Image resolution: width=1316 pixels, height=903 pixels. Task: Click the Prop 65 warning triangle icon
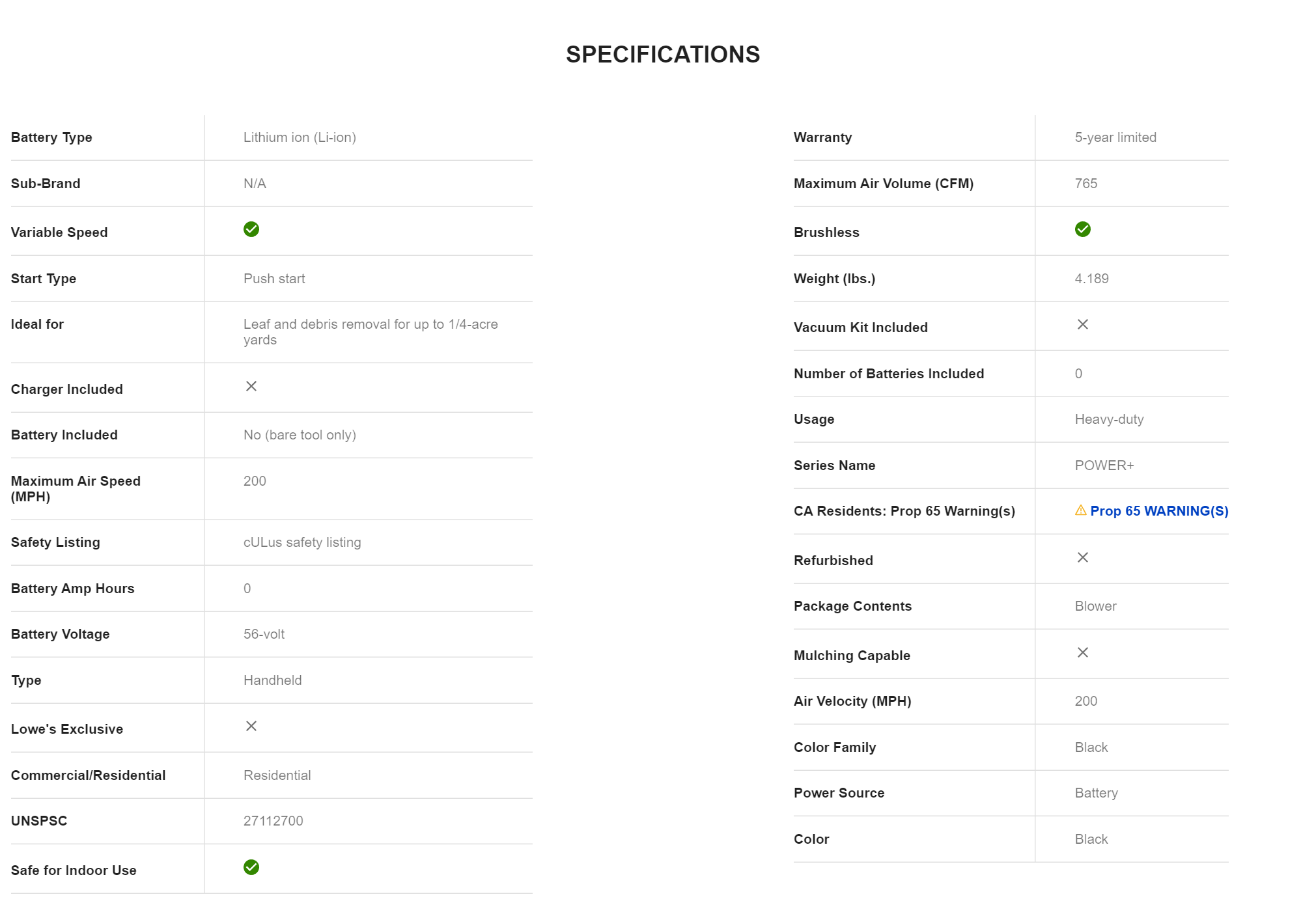pos(1080,510)
